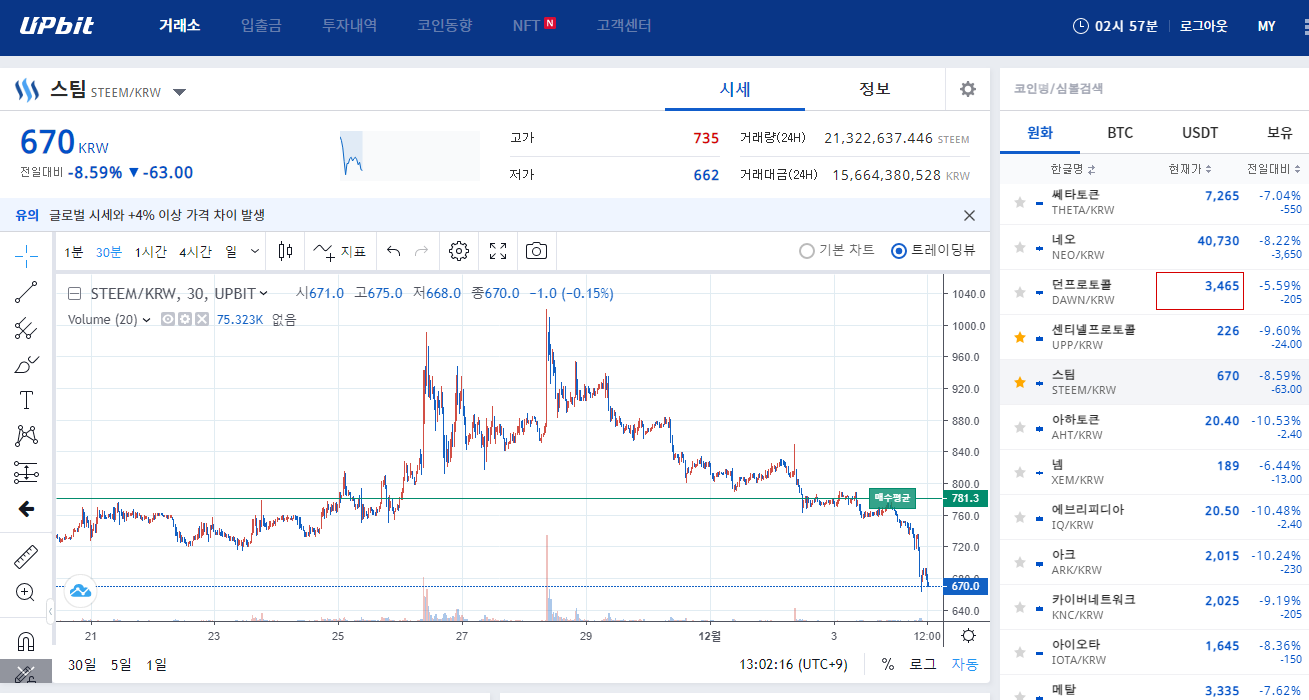Open the MY account link
This screenshot has height=700, width=1309.
pos(1266,26)
